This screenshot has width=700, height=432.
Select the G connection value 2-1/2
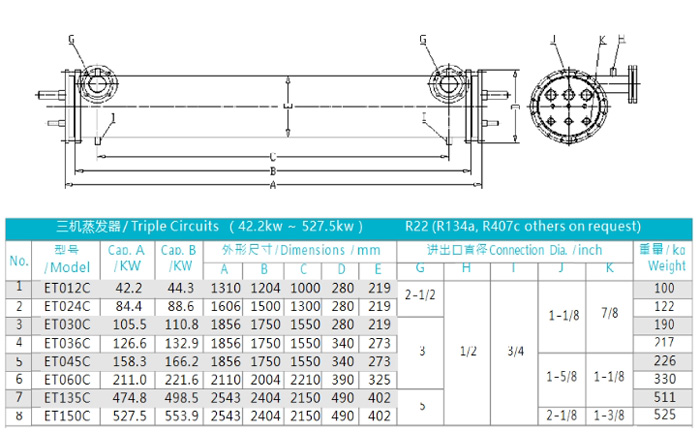(x=420, y=295)
